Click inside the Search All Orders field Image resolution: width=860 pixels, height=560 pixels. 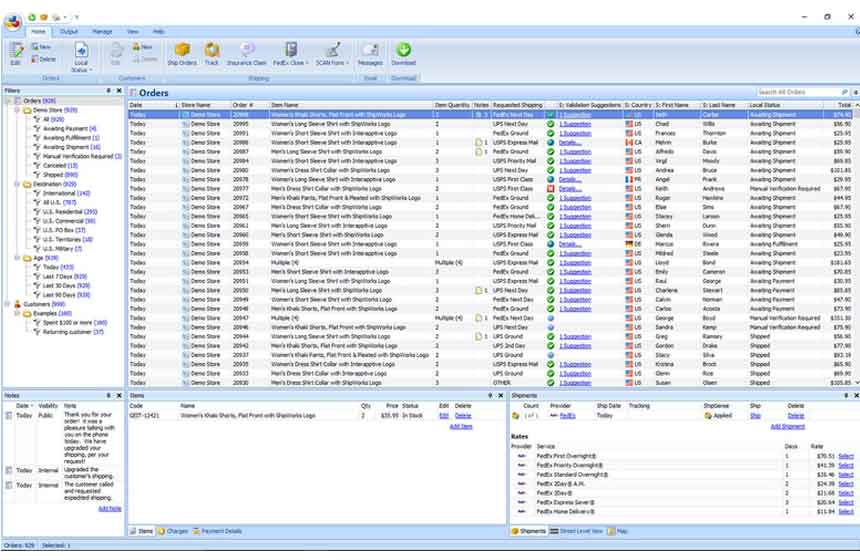(798, 92)
